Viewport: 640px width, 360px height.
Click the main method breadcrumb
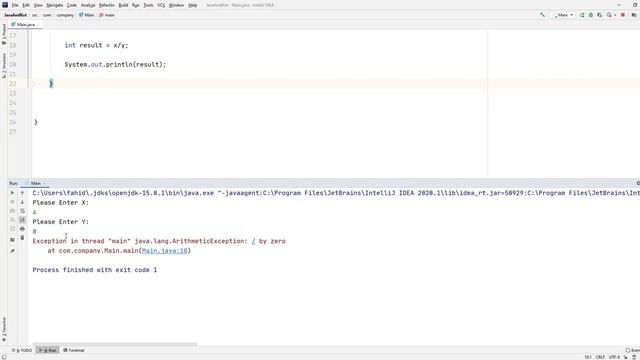(107, 15)
